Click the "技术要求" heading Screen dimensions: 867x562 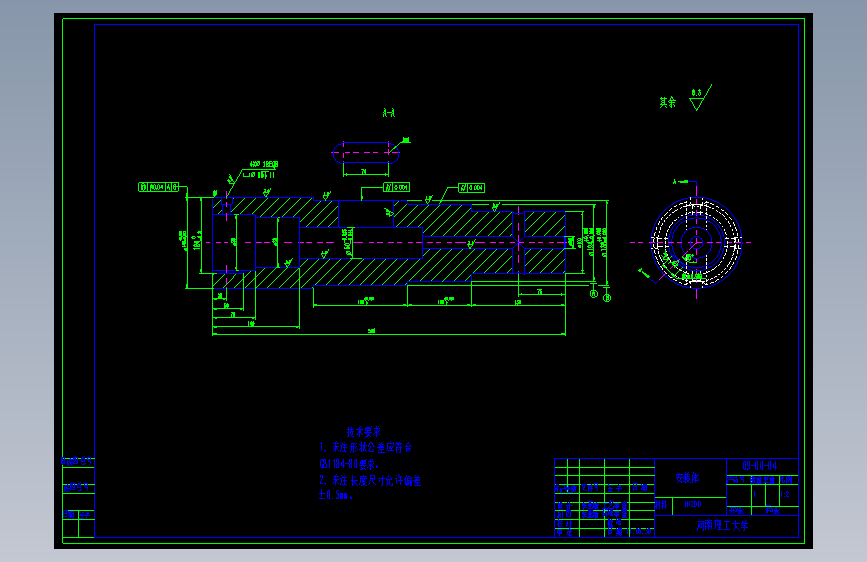tap(363, 431)
